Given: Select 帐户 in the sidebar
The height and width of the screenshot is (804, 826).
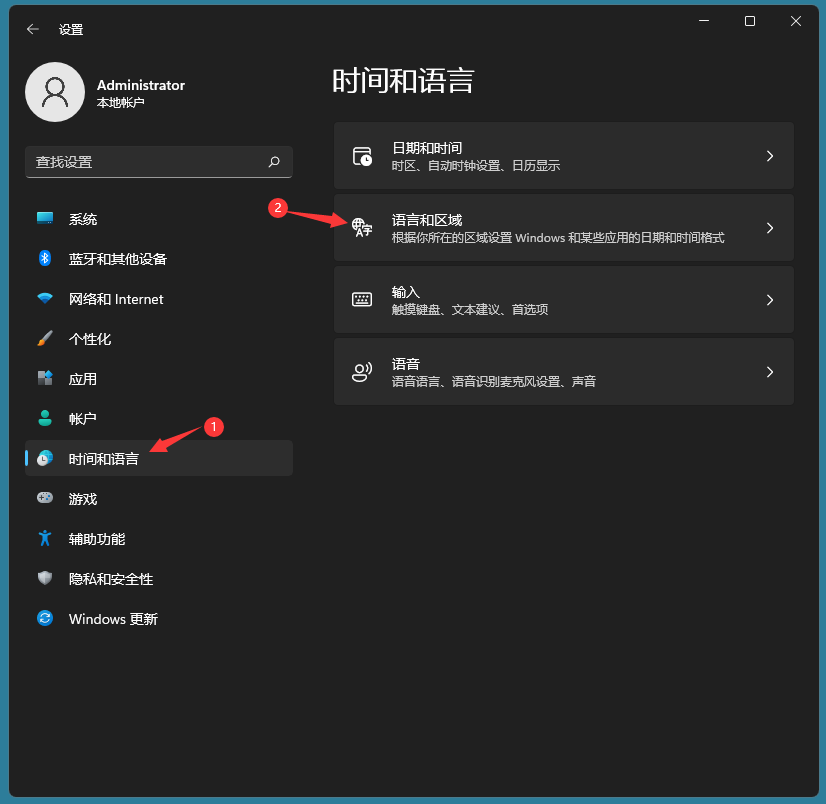Looking at the screenshot, I should tap(159, 418).
